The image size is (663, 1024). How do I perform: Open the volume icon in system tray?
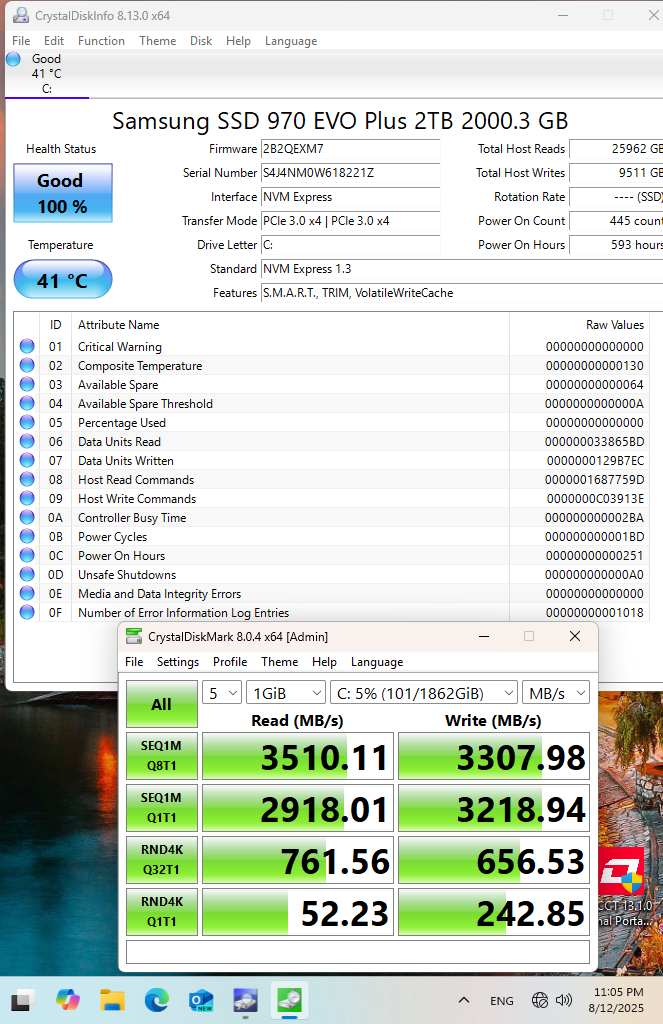563,1000
